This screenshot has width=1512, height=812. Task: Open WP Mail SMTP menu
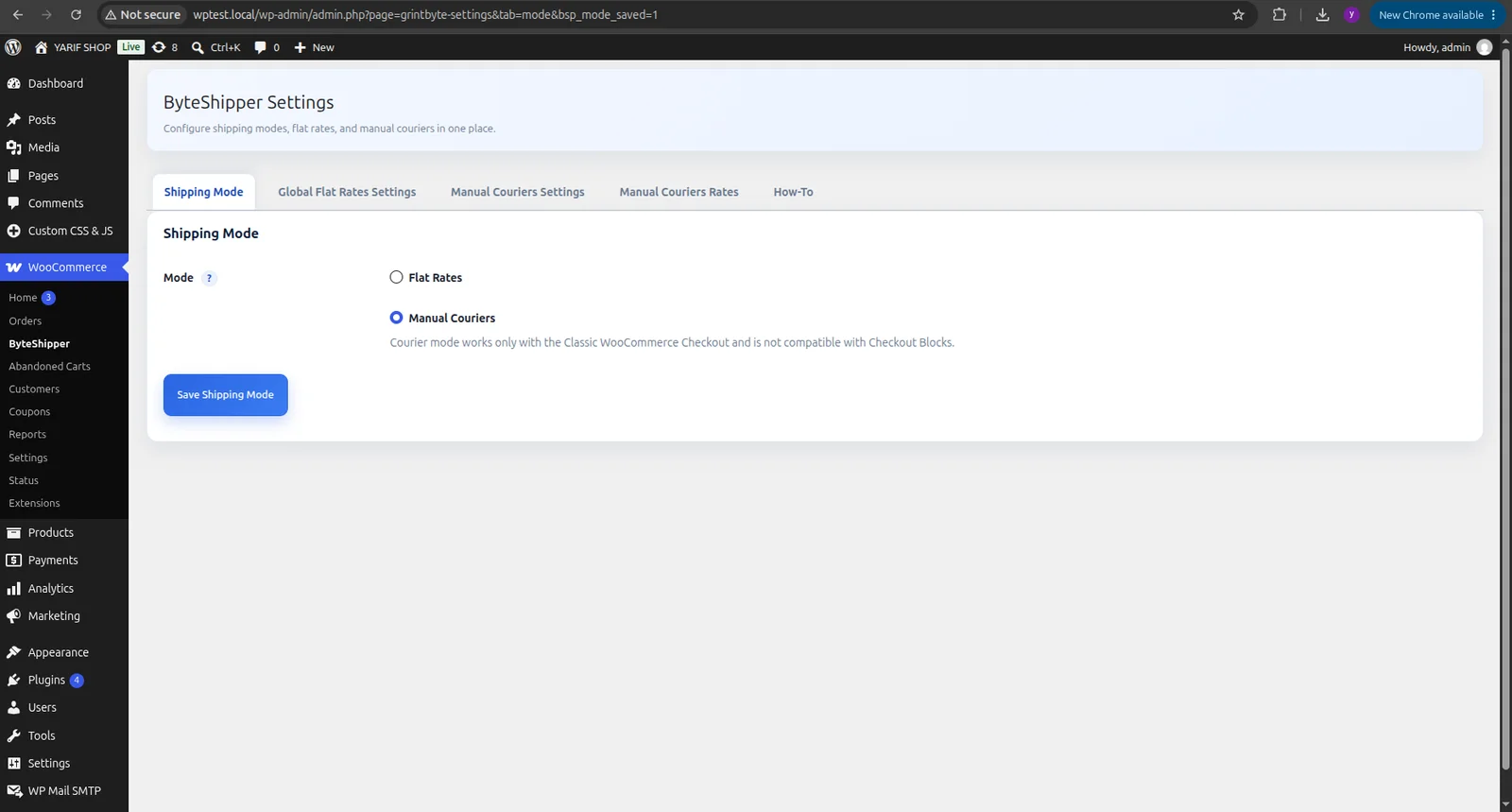click(64, 790)
